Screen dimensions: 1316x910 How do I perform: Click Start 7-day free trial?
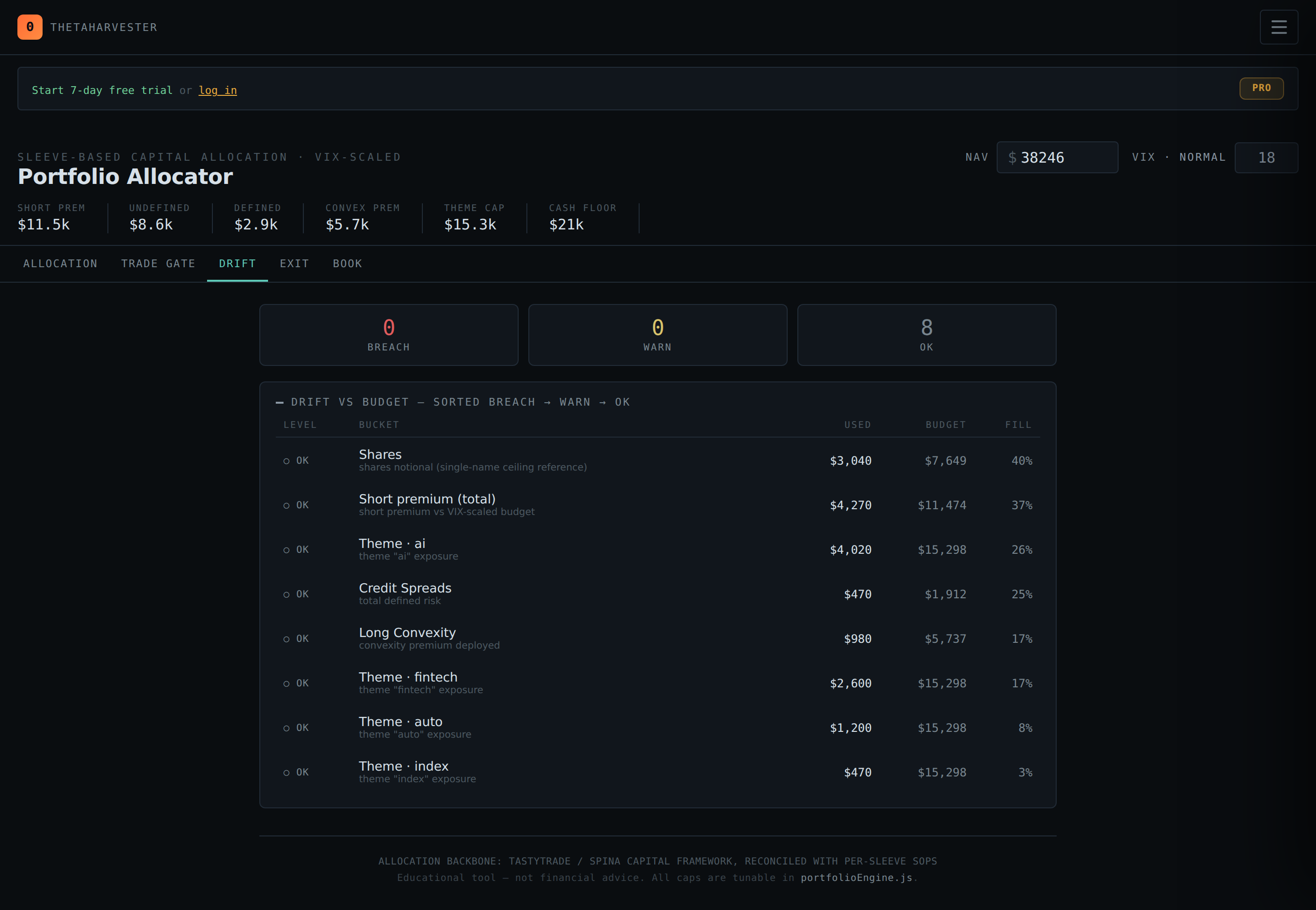tap(102, 90)
